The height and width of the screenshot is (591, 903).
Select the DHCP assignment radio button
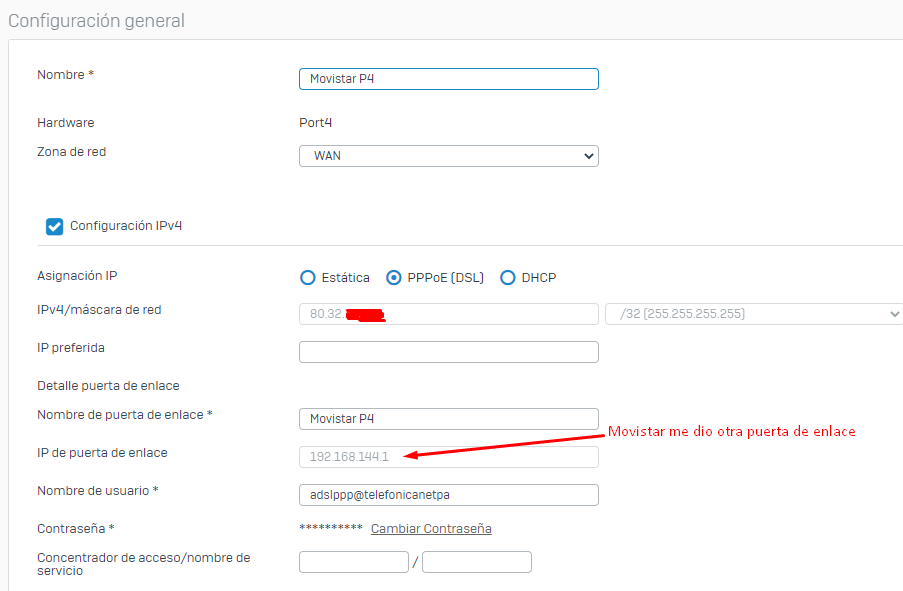[x=508, y=278]
